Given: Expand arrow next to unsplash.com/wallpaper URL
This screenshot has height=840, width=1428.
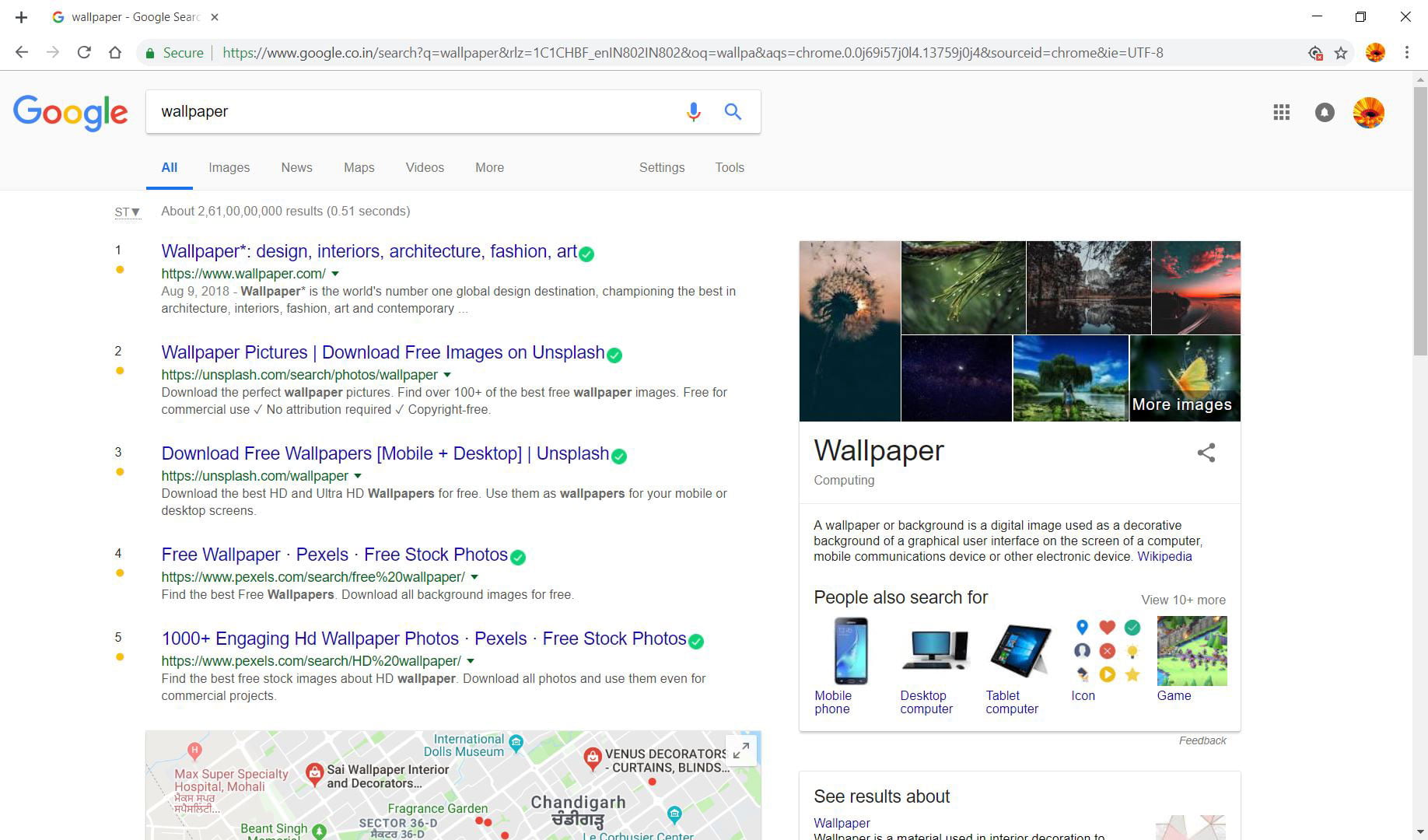Looking at the screenshot, I should pos(358,476).
